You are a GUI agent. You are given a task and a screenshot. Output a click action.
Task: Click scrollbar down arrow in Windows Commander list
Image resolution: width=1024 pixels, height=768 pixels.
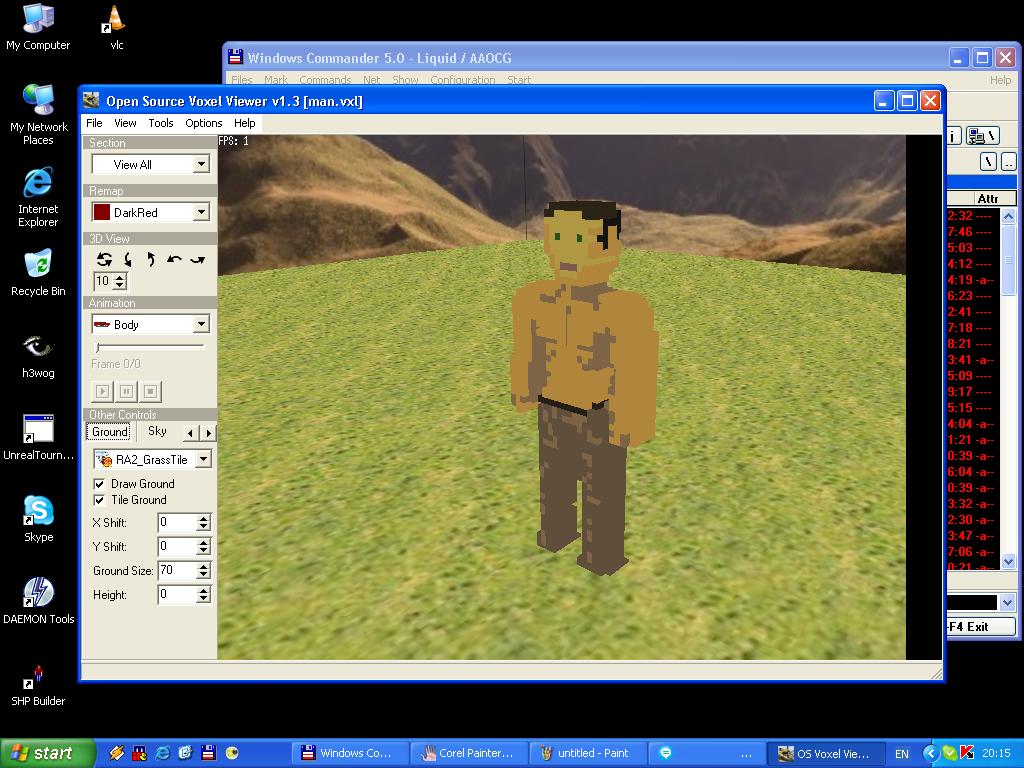[x=1008, y=561]
